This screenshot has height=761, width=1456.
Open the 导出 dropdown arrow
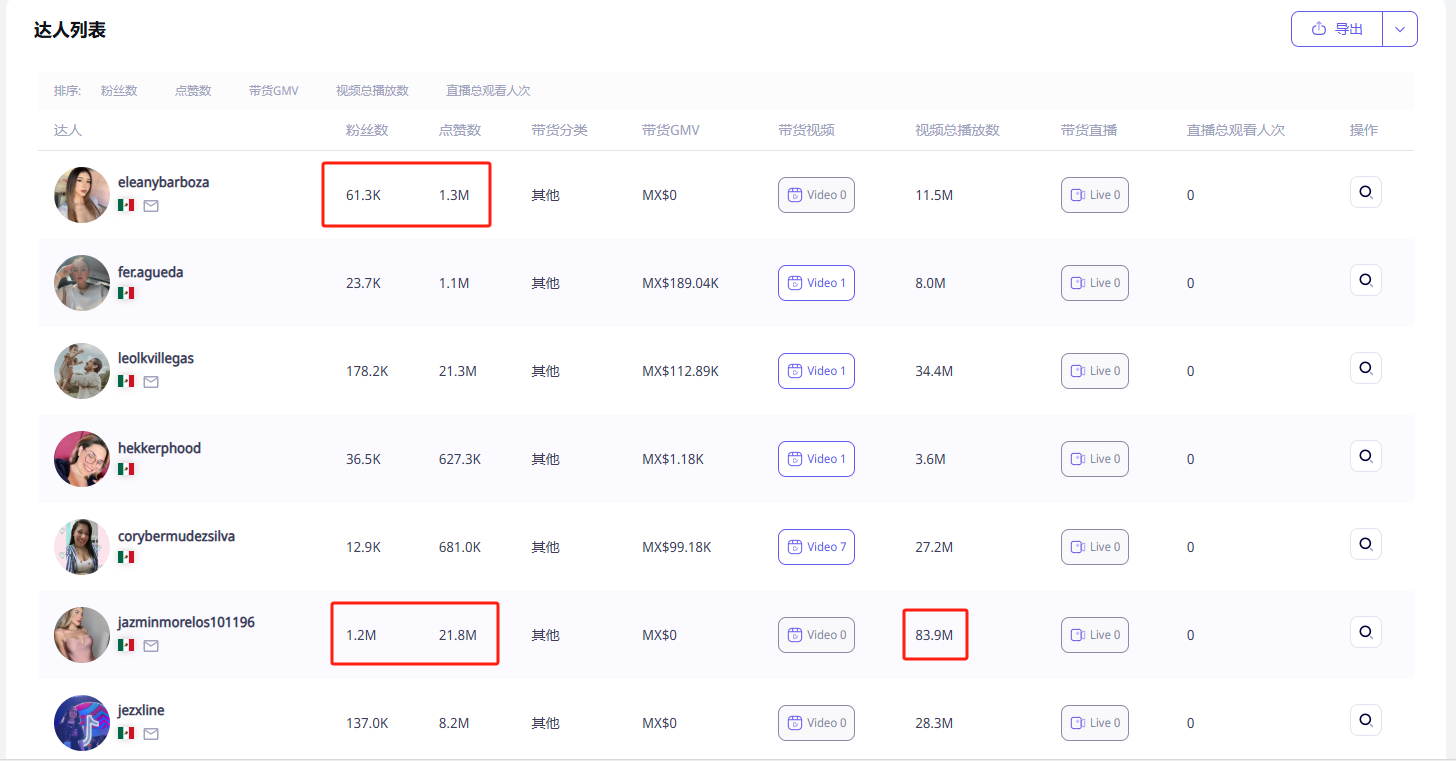[x=1400, y=29]
